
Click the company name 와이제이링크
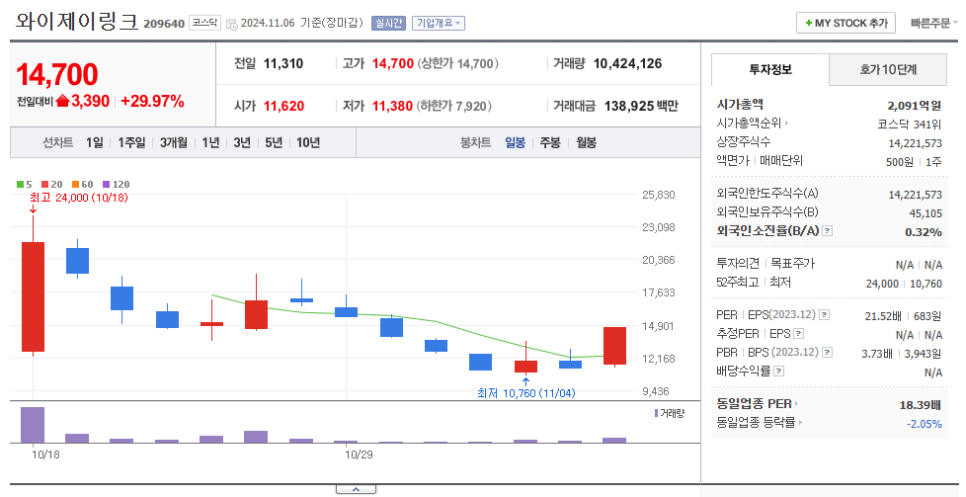point(76,21)
